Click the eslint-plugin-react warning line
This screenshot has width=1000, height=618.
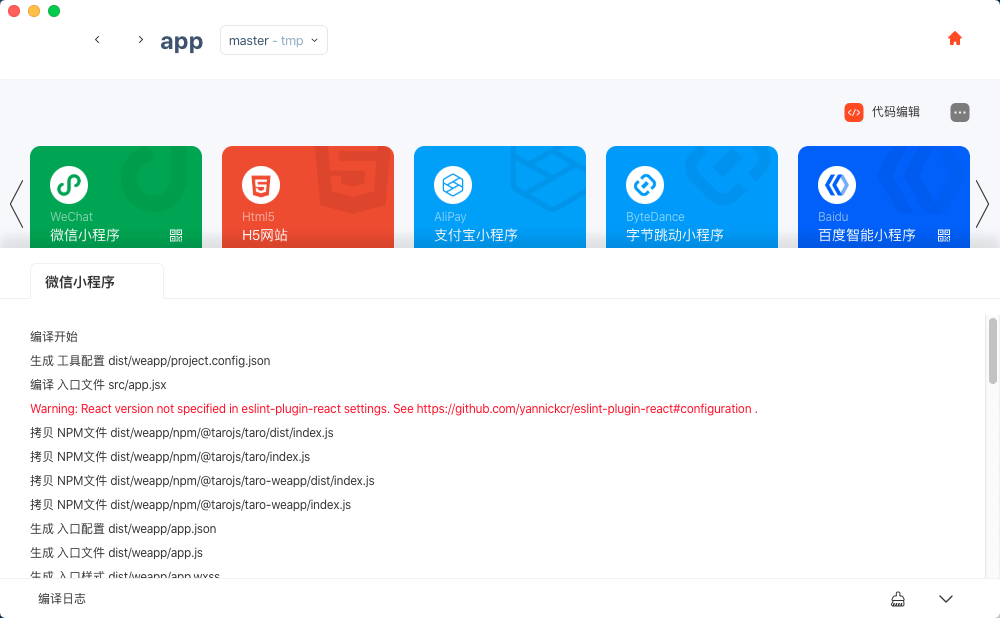click(394, 409)
